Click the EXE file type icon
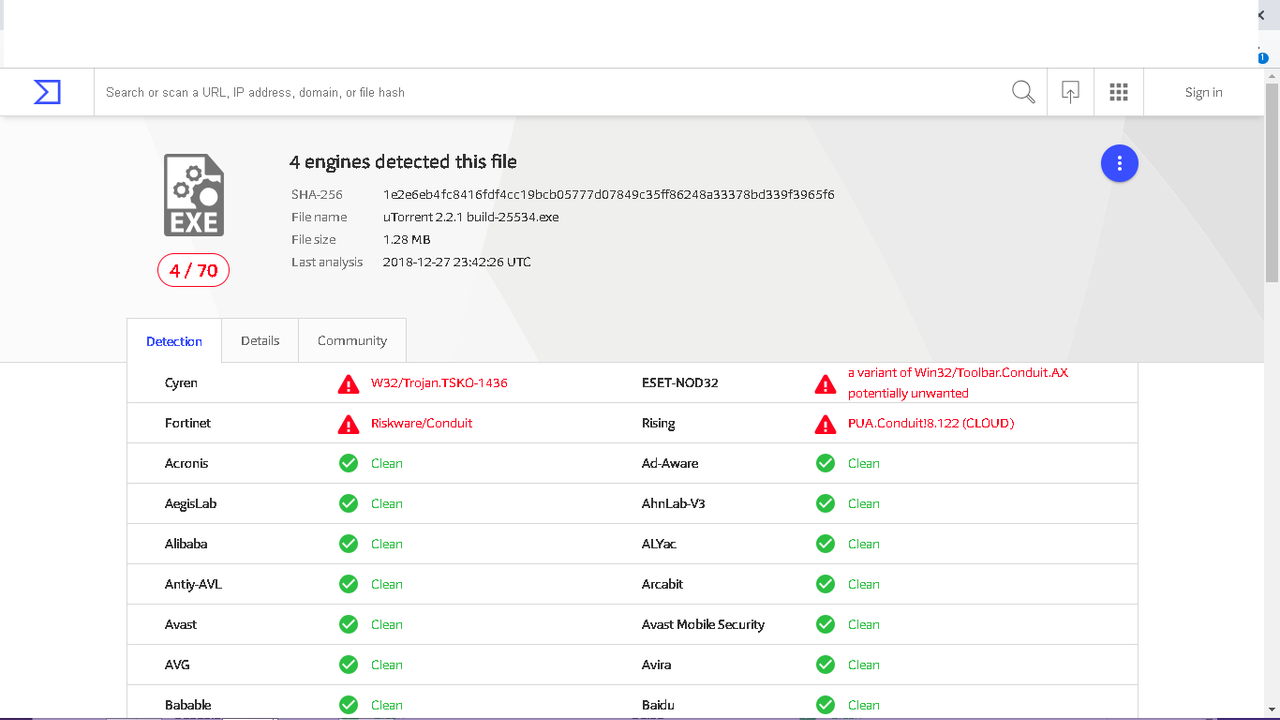1280x720 pixels. pyautogui.click(x=194, y=195)
